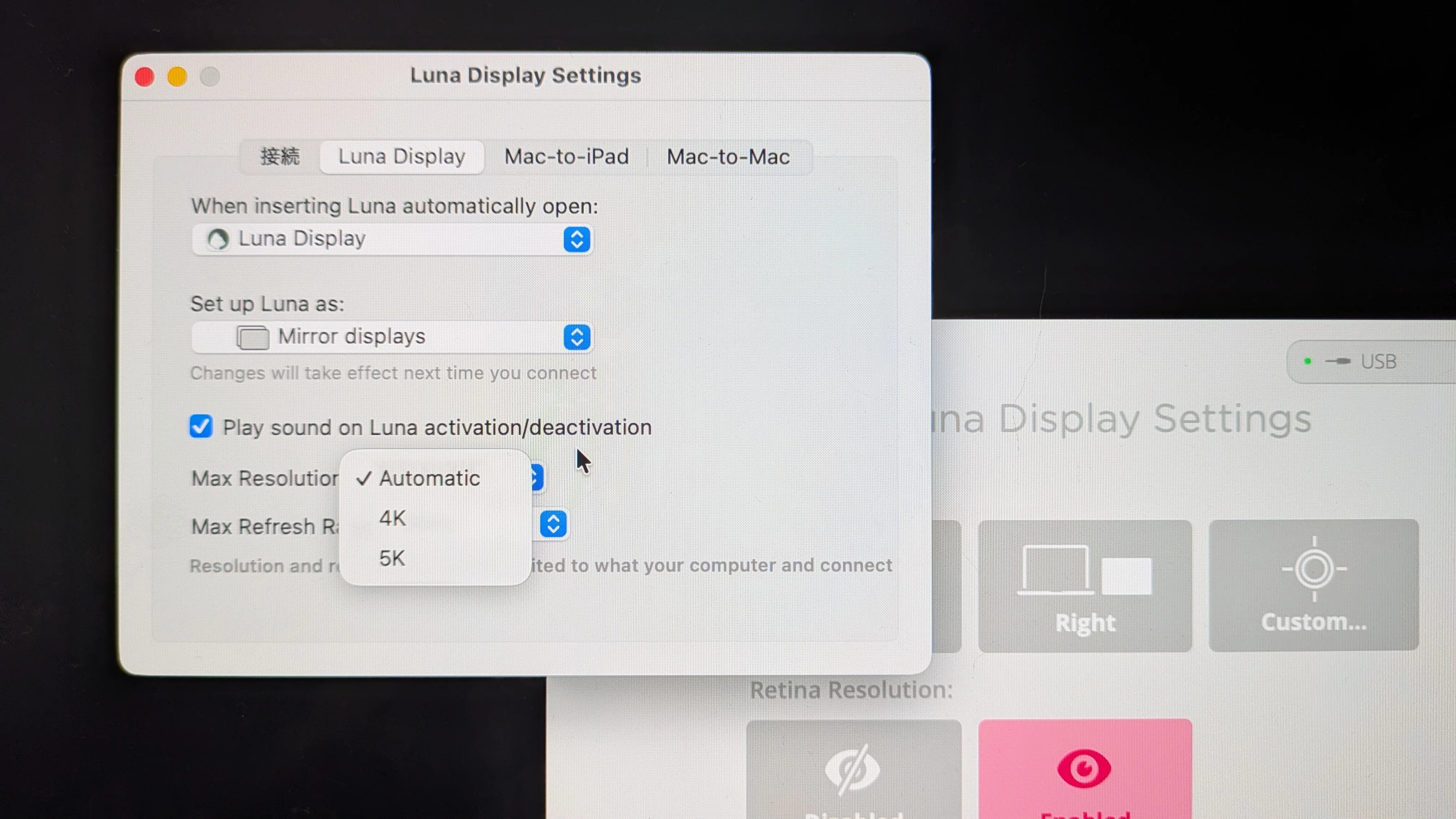Click the 'Changes will take effect next time' note

tap(393, 373)
